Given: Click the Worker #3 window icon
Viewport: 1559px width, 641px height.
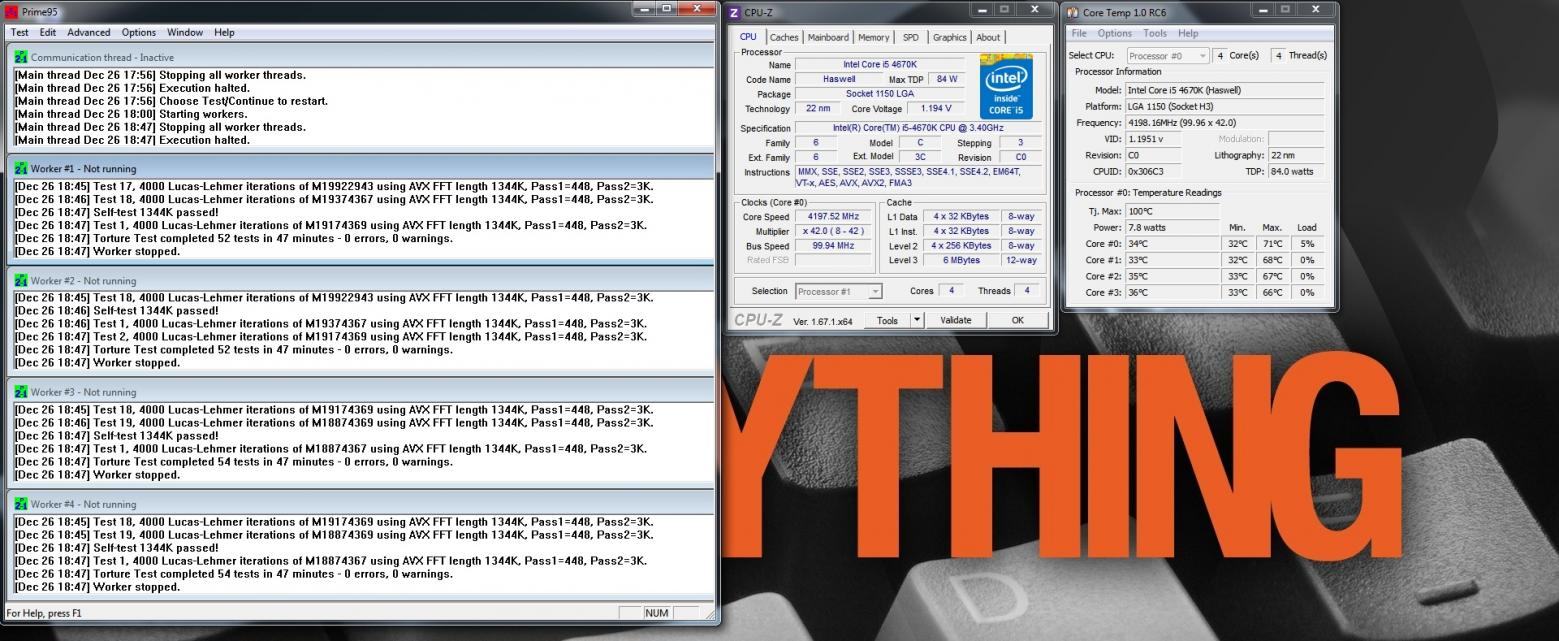Looking at the screenshot, I should [x=21, y=392].
